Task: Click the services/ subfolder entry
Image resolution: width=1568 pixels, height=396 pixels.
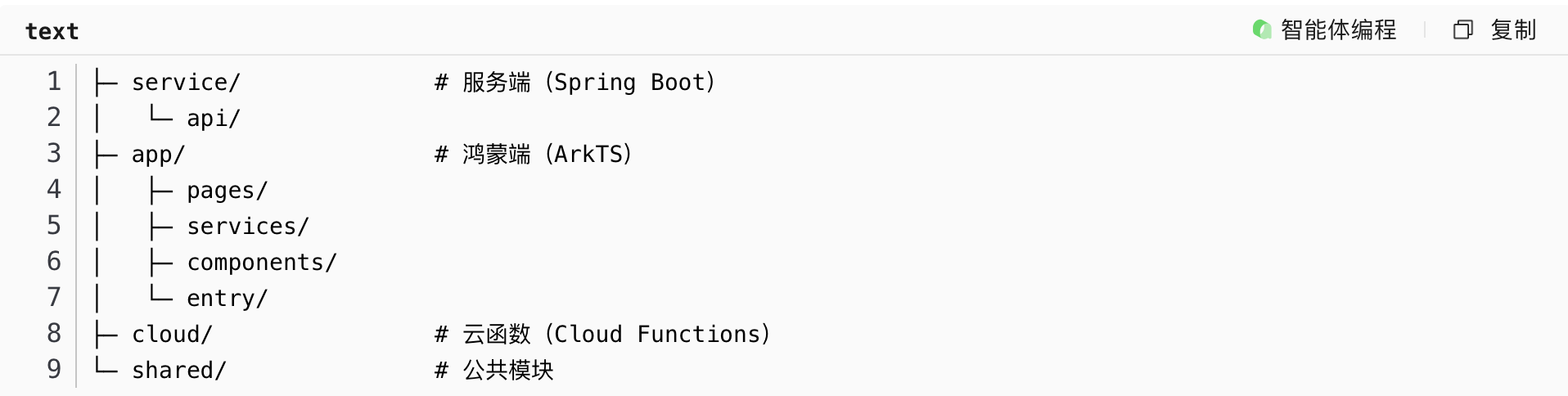Action: coord(247,227)
